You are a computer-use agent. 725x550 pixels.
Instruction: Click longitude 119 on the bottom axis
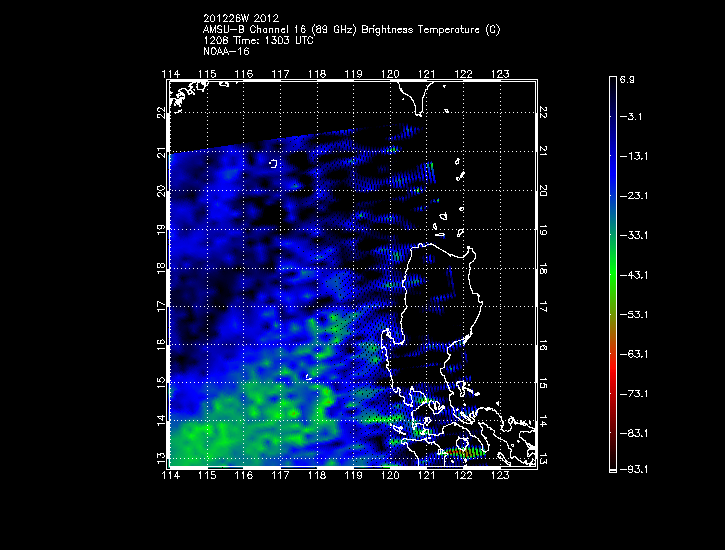[354, 475]
